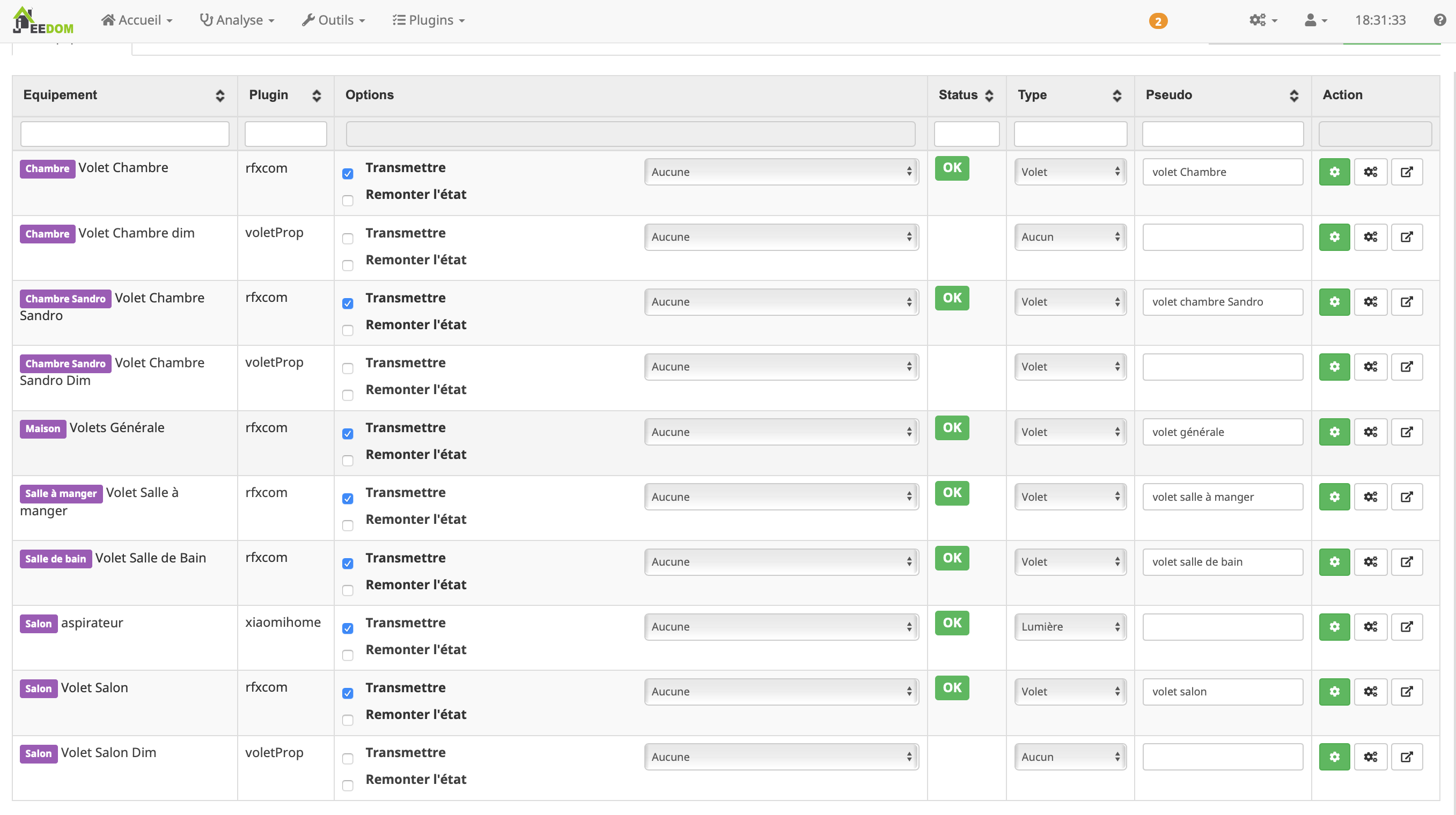1456x815 pixels.
Task: Check Remonter l'état for Volets Générale
Action: click(x=348, y=461)
